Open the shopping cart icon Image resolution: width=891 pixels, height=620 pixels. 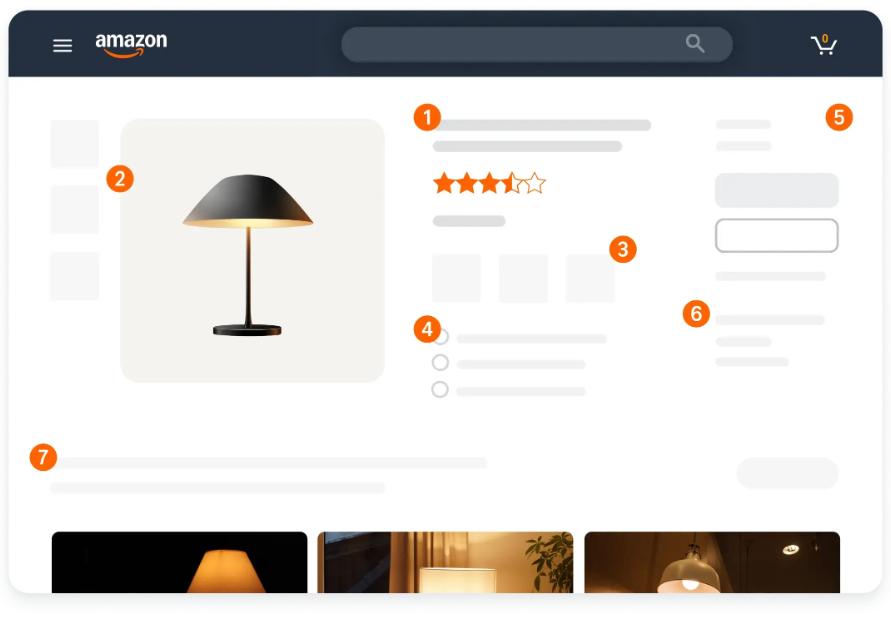tap(823, 44)
